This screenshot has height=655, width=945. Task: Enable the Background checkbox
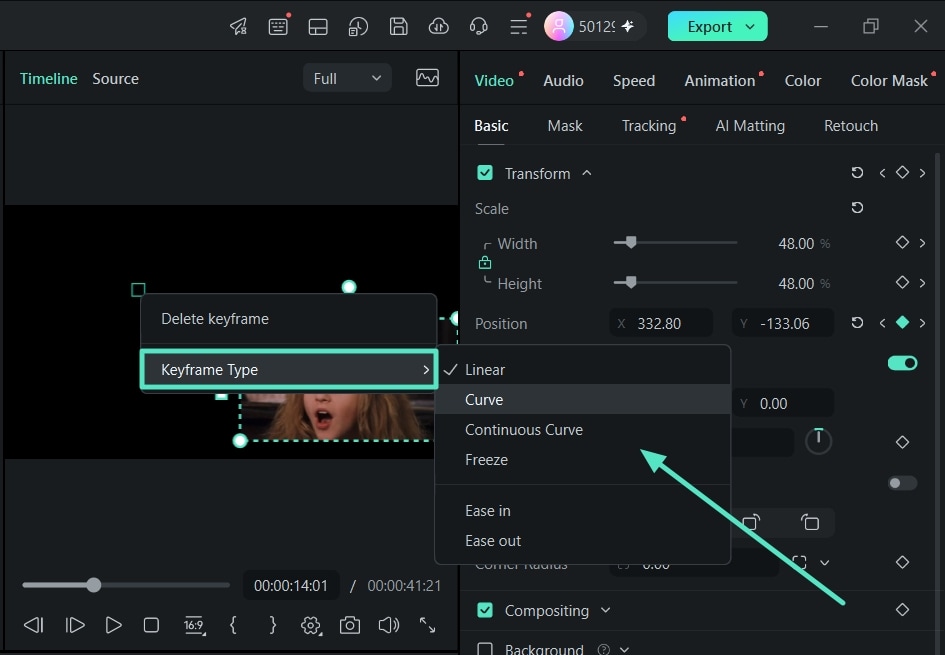[485, 649]
